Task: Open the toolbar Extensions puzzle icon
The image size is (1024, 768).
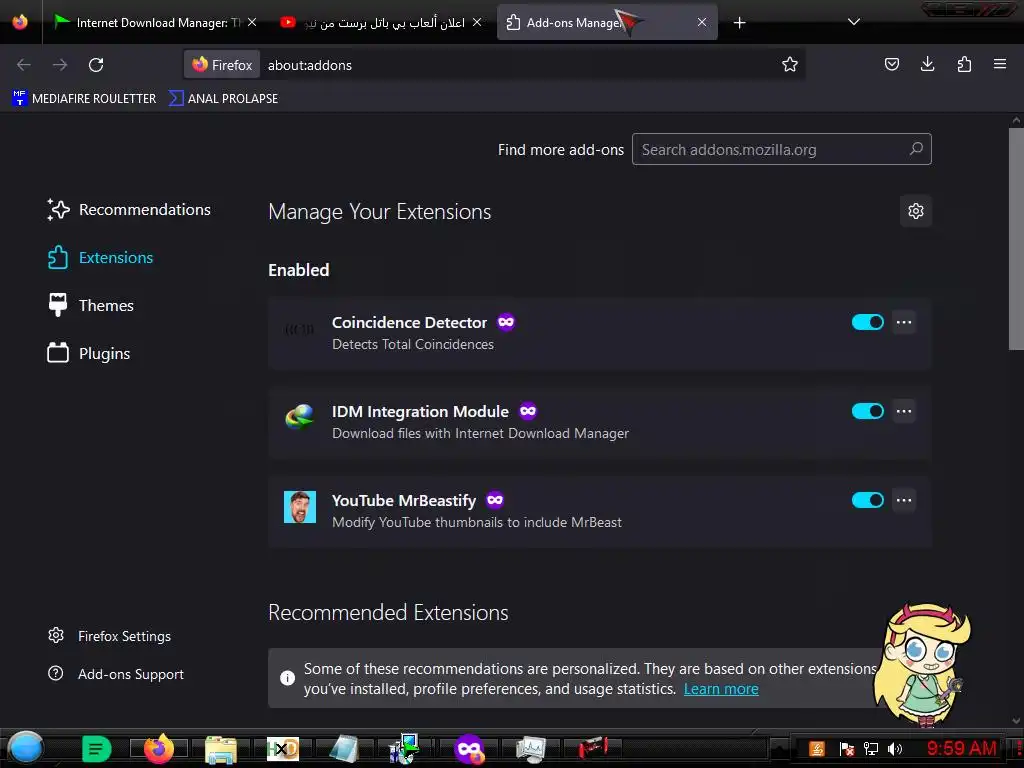Action: pos(964,64)
